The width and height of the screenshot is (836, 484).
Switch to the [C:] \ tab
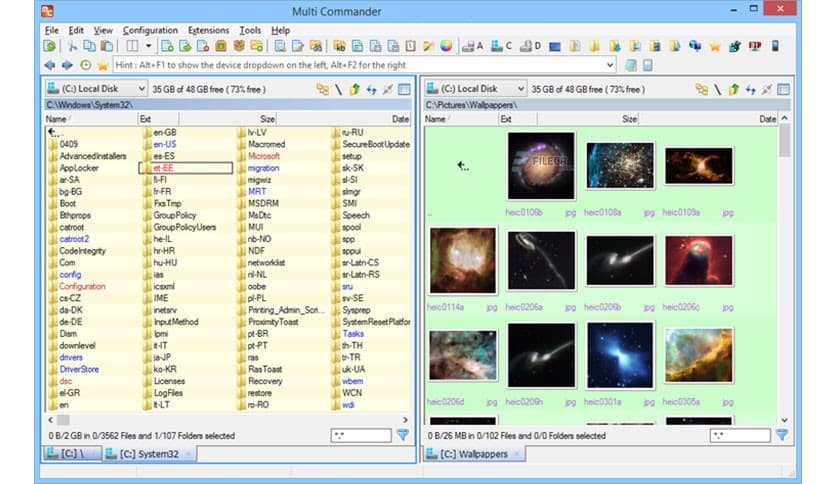73,454
